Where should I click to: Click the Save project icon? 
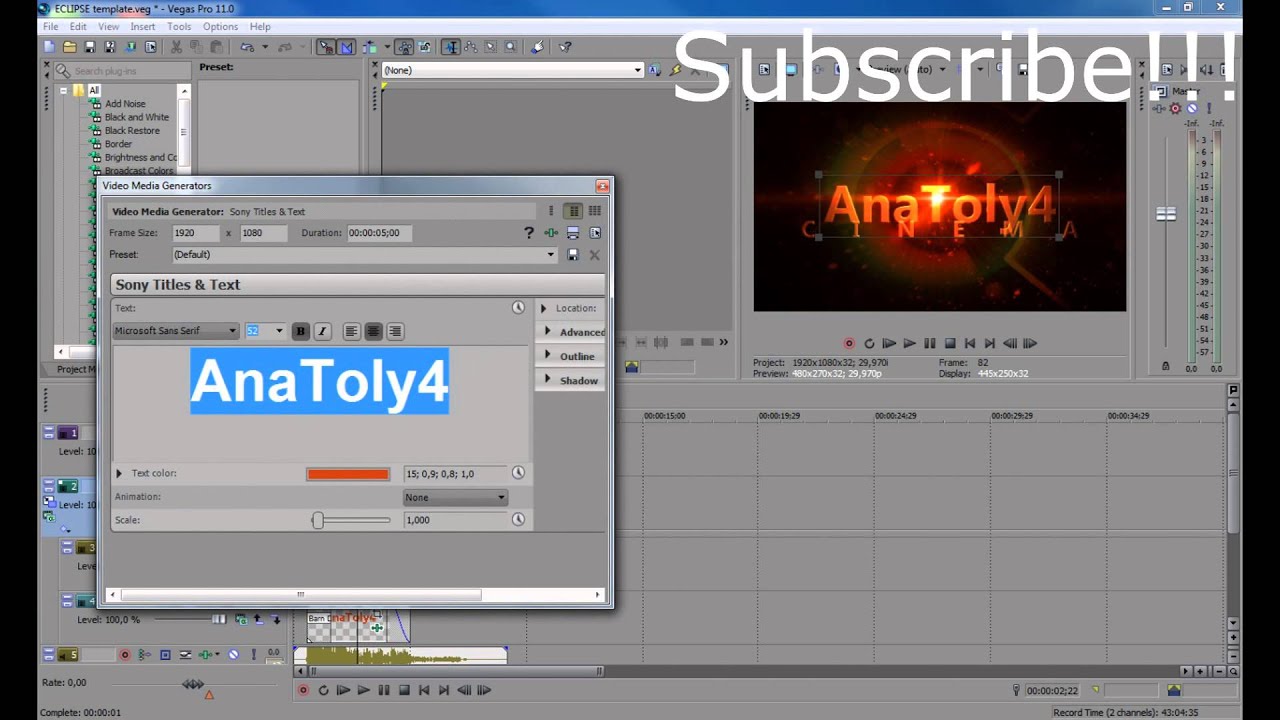pyautogui.click(x=90, y=46)
